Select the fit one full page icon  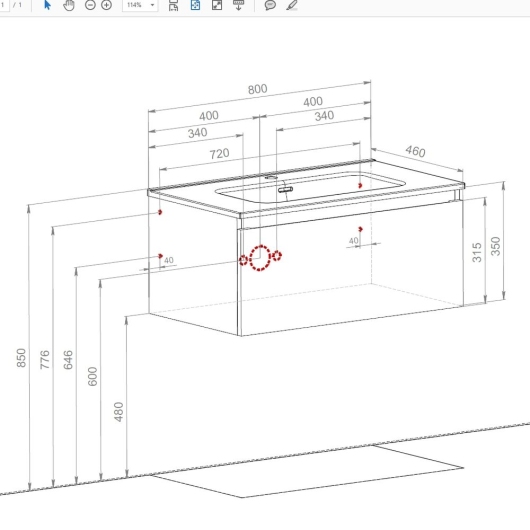195,5
